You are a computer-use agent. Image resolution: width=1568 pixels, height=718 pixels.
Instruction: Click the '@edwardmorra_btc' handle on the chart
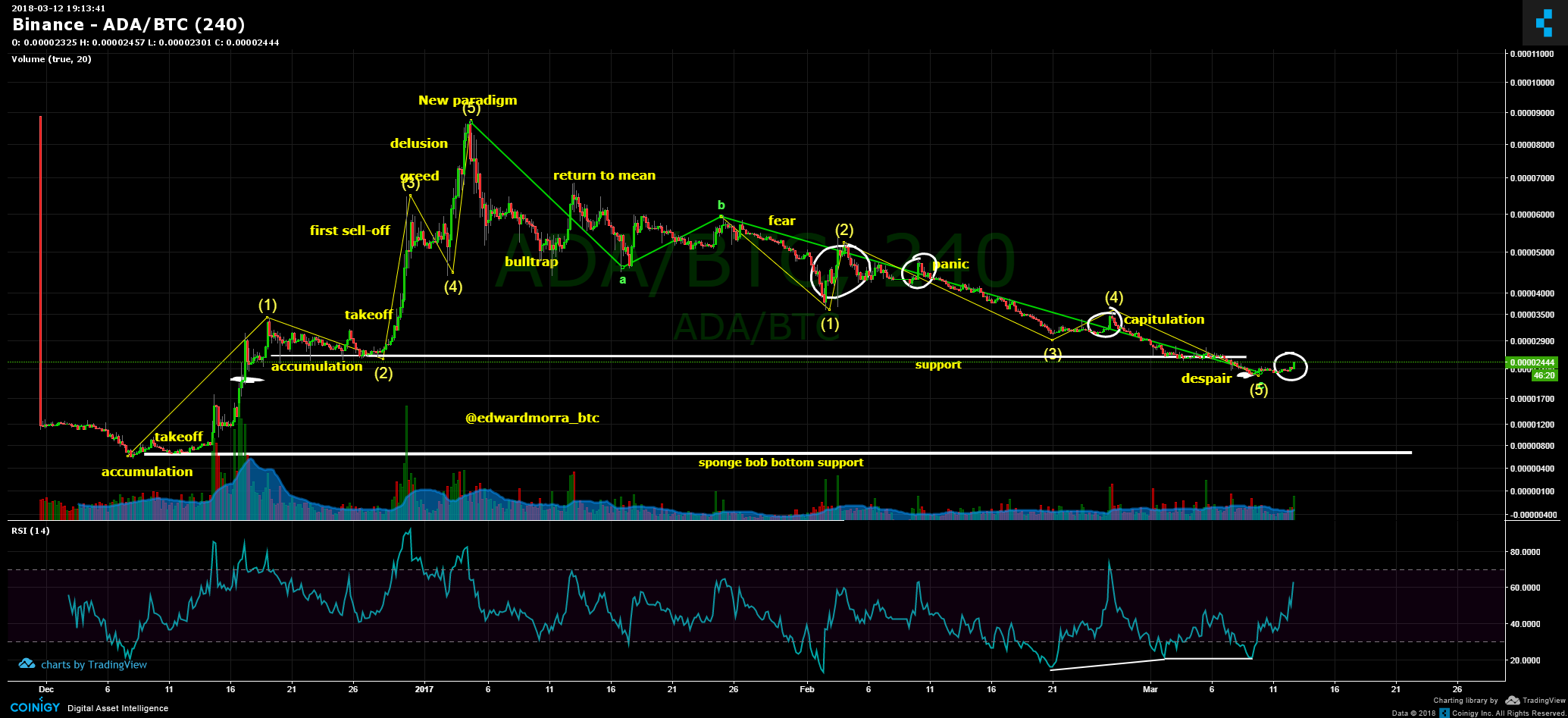click(532, 418)
